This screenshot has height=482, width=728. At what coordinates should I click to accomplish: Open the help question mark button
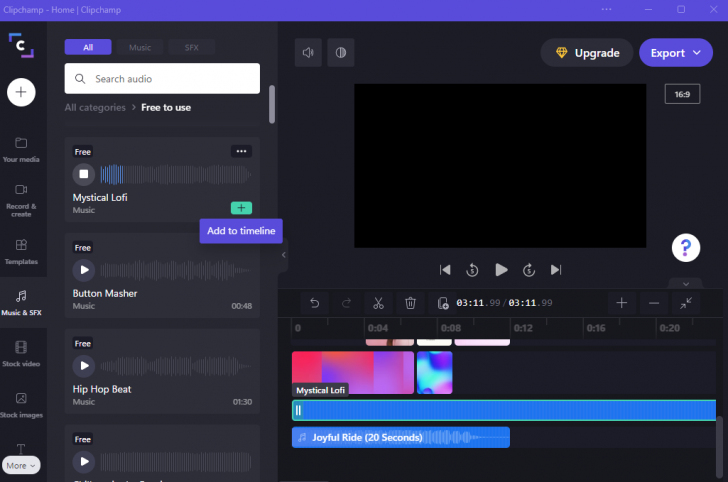pyautogui.click(x=686, y=248)
